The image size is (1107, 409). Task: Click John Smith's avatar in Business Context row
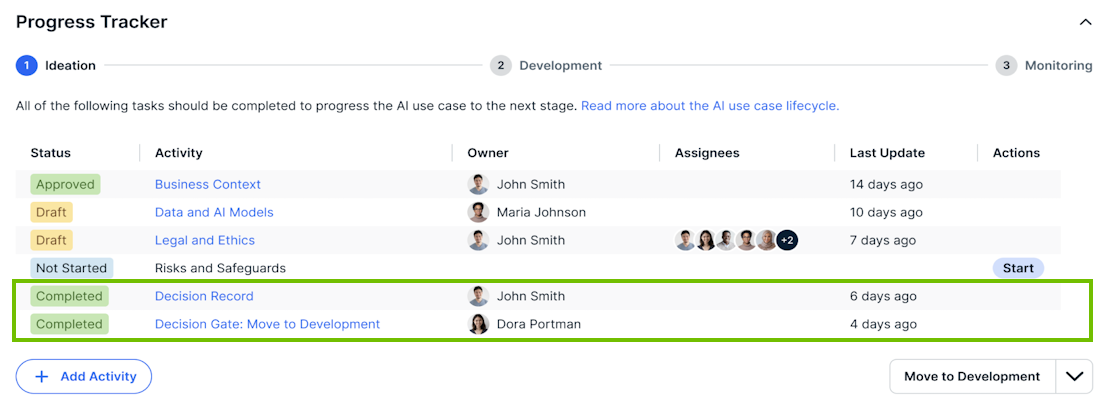(x=478, y=184)
